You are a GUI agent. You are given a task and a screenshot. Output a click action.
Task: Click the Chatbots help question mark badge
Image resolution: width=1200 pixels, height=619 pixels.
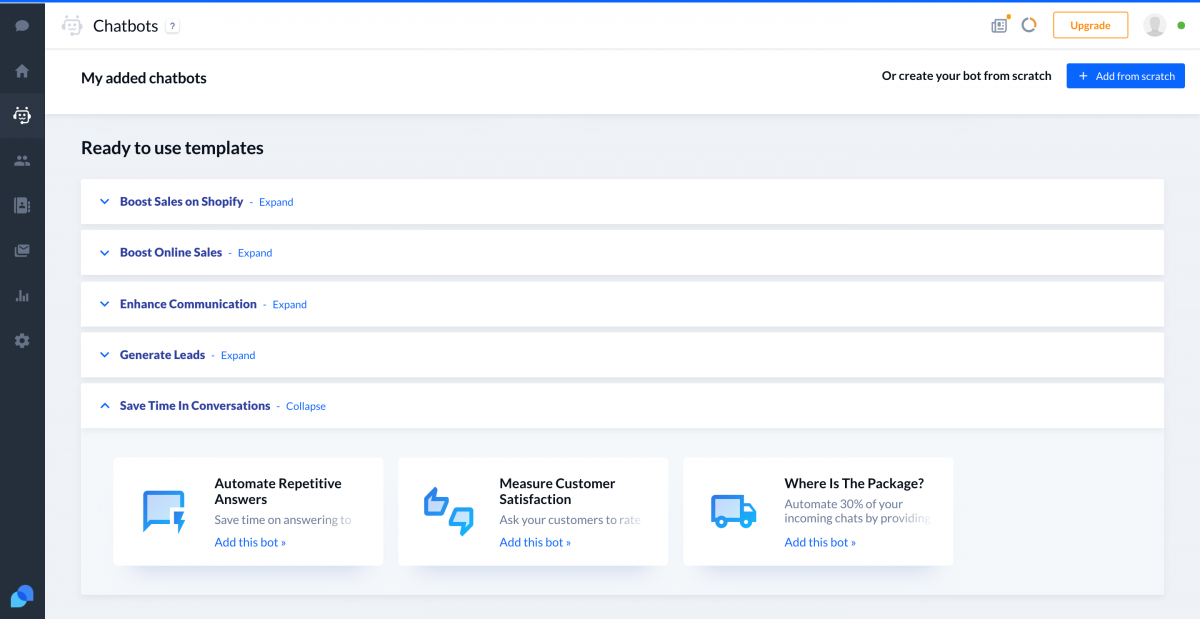[x=172, y=26]
